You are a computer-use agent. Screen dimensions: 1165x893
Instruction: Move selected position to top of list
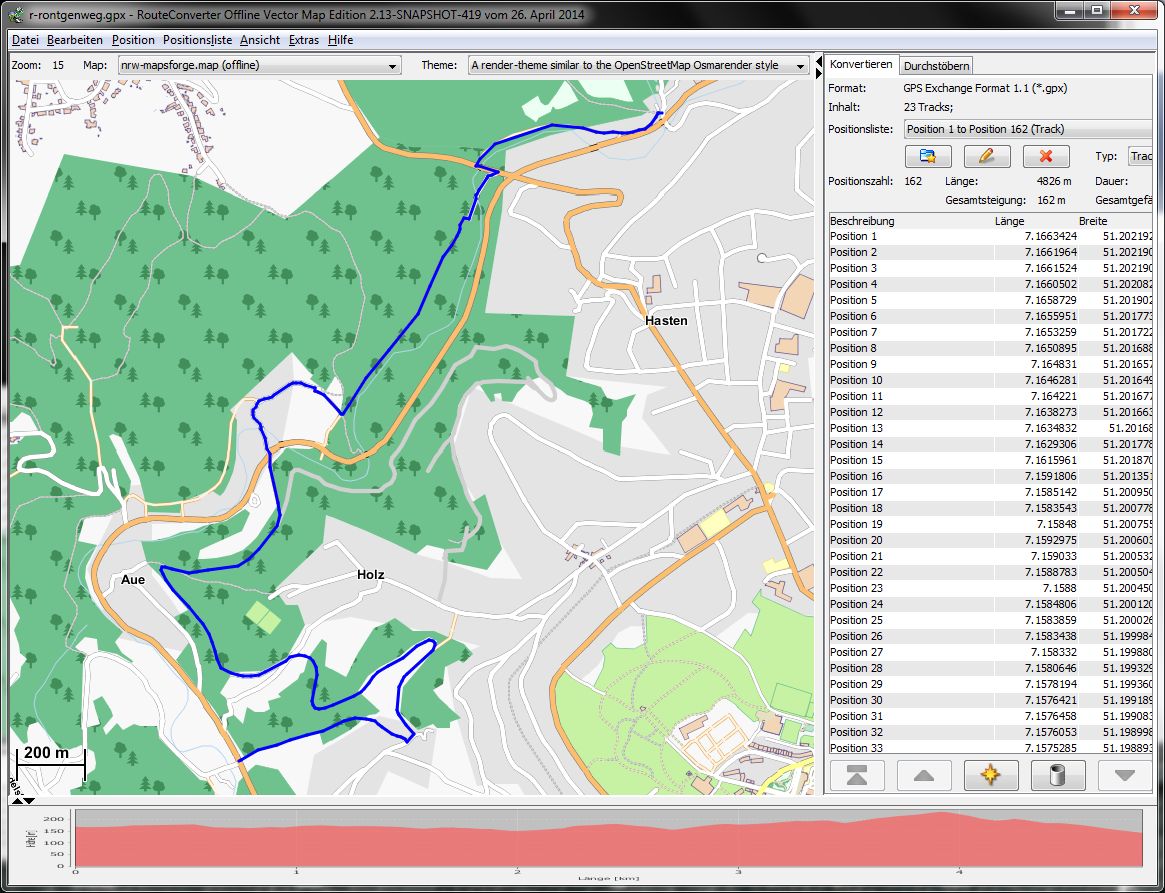857,775
